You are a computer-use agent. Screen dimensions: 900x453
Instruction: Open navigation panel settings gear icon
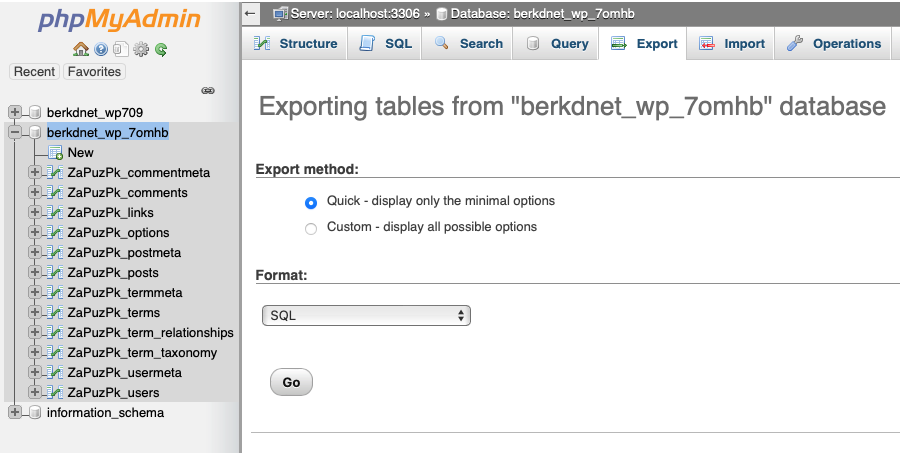[x=141, y=49]
